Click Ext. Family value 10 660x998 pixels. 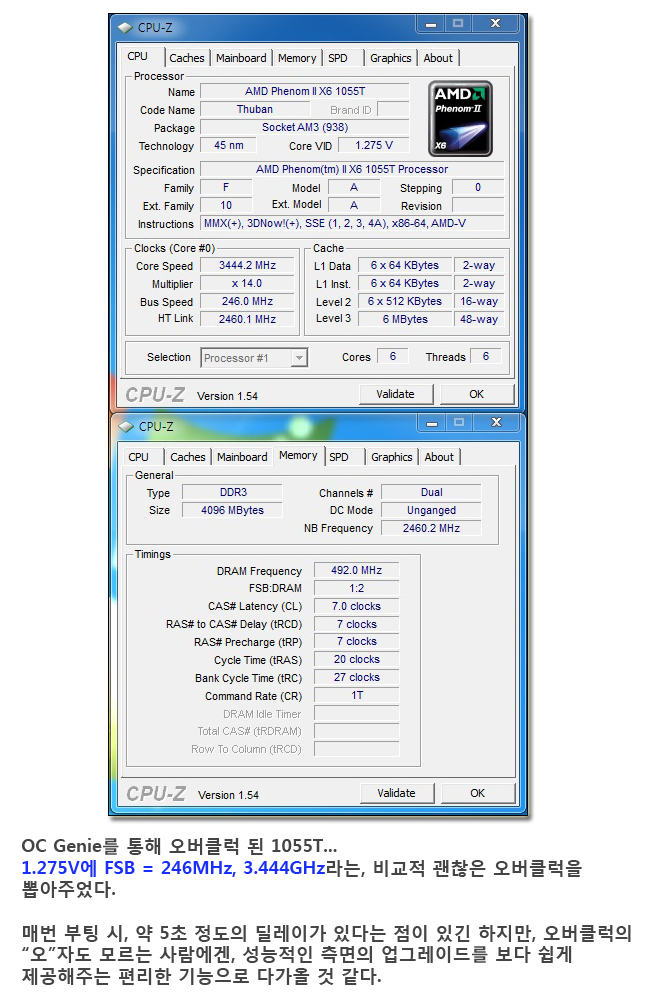pos(227,205)
